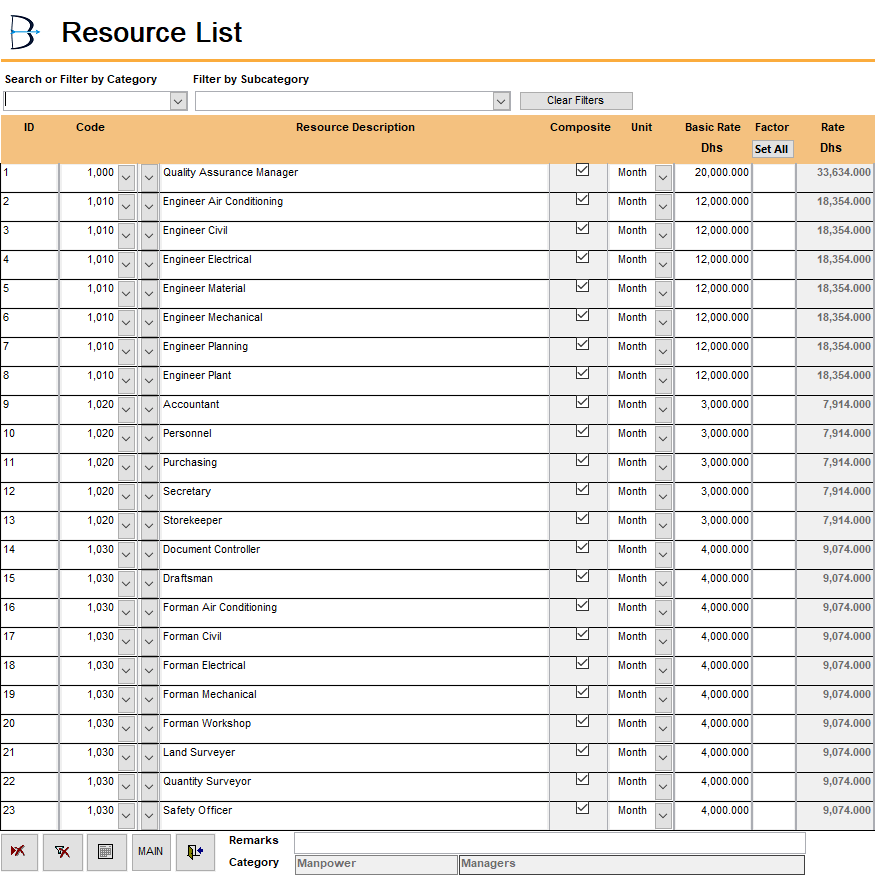This screenshot has width=877, height=877.
Task: Open the Filter by Subcategory dropdown
Action: pyautogui.click(x=501, y=101)
